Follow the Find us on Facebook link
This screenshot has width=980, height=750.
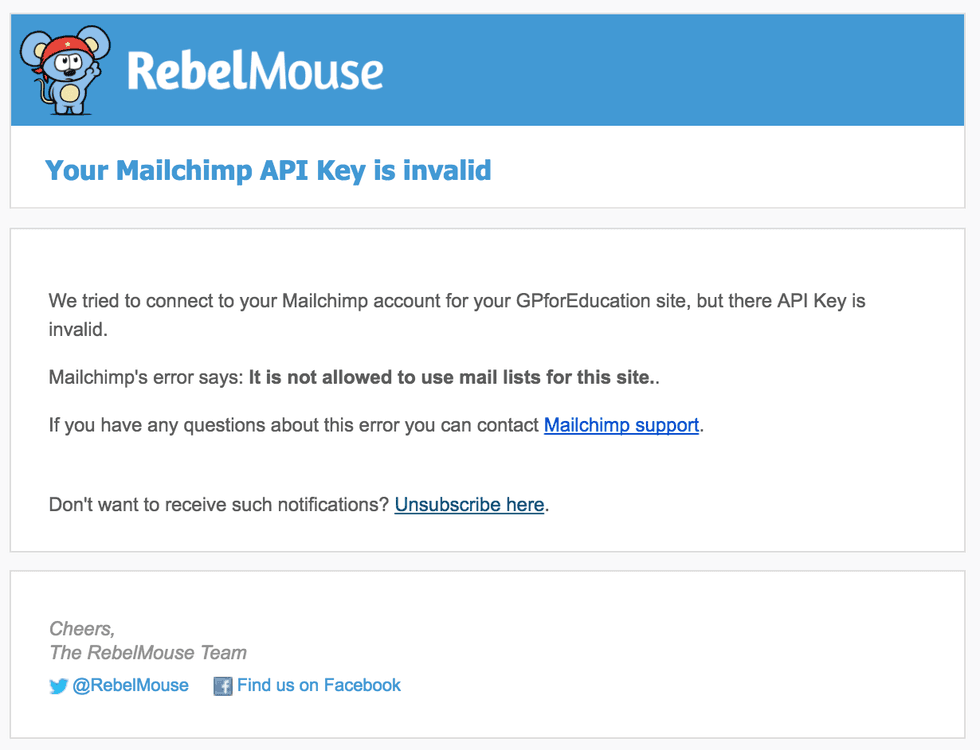pos(318,685)
